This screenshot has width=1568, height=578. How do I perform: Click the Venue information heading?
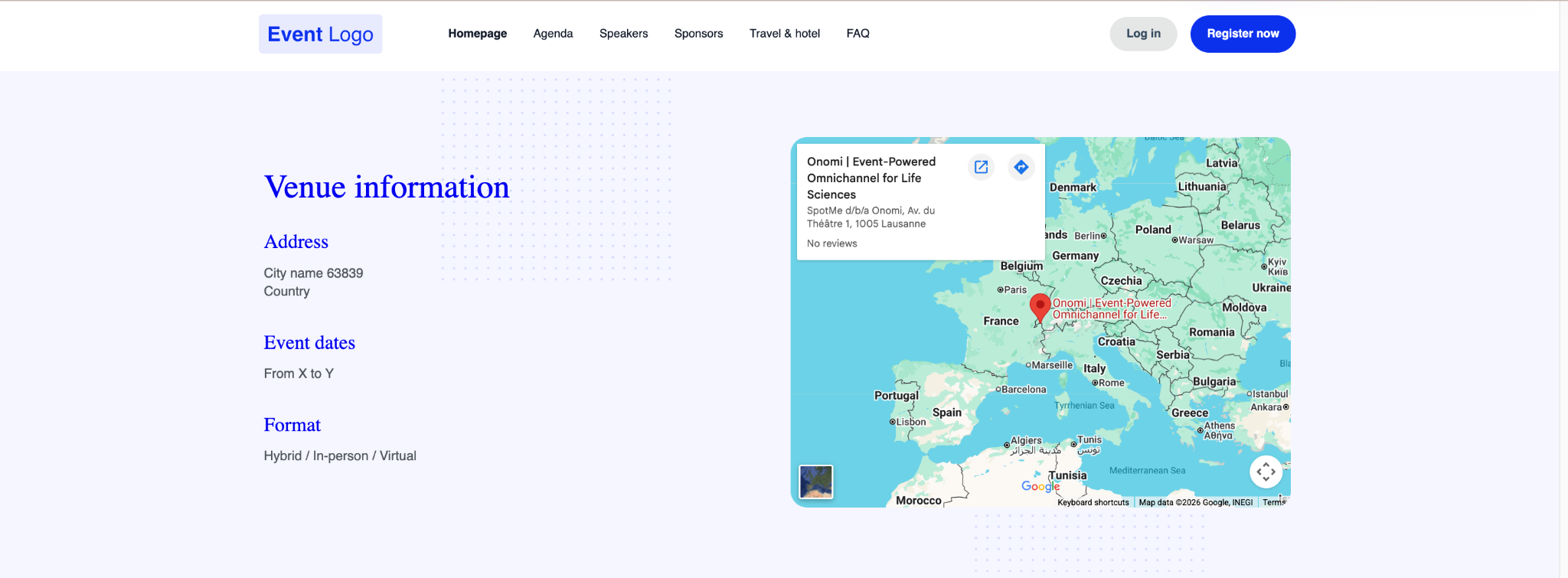click(387, 187)
